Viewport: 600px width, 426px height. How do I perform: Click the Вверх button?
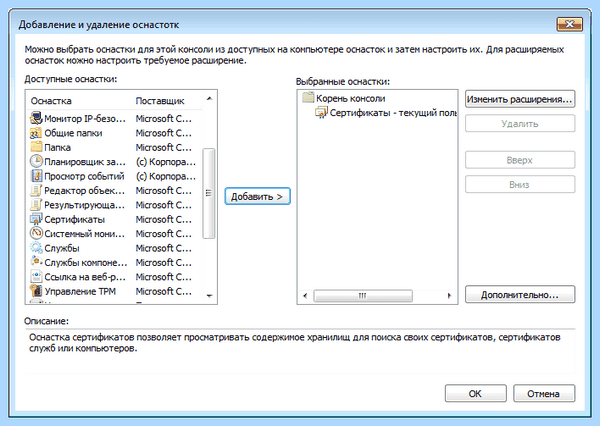pos(520,160)
